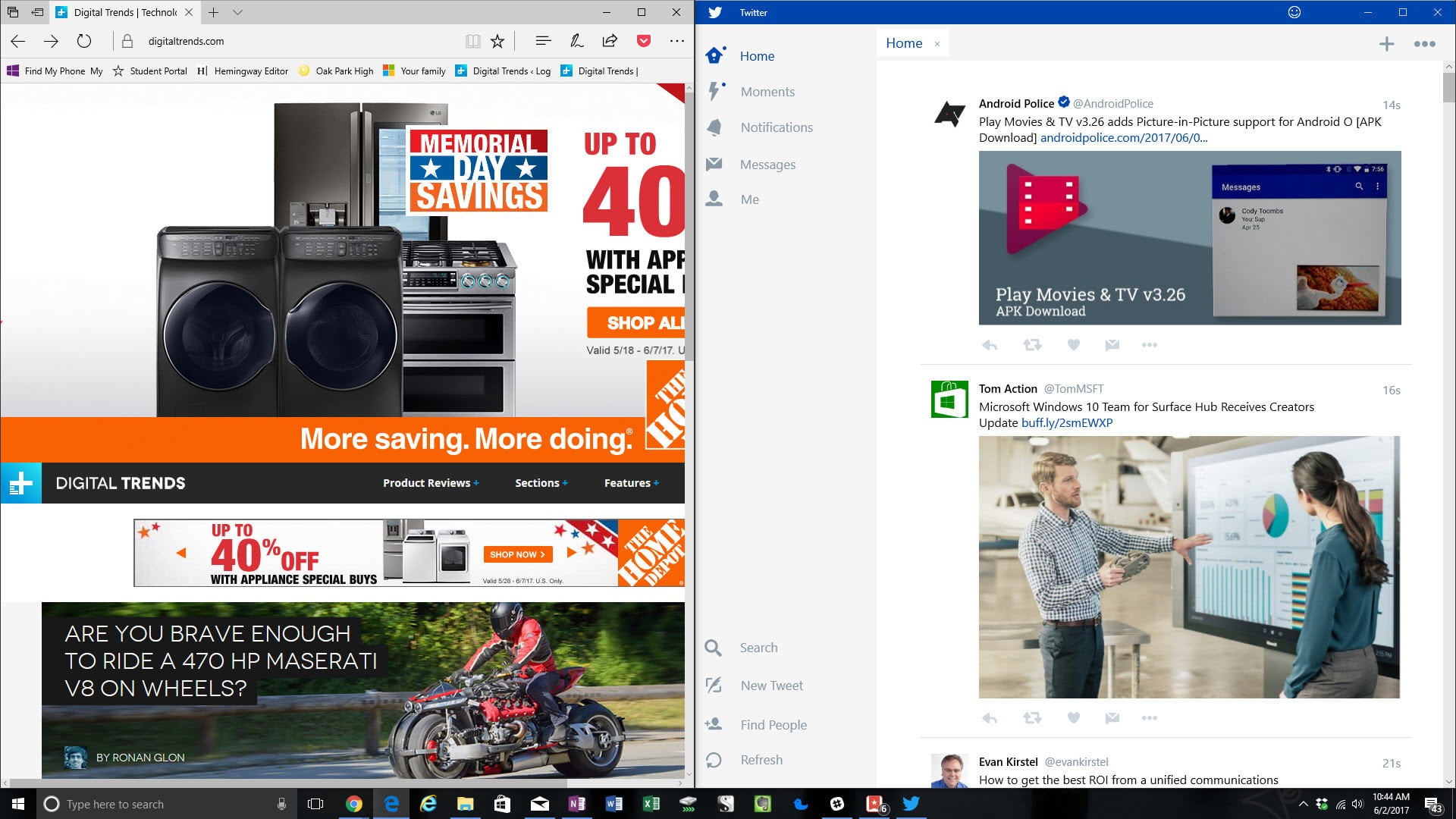This screenshot has width=1456, height=819.
Task: Click the Digital Trends plus logo
Action: [x=21, y=483]
